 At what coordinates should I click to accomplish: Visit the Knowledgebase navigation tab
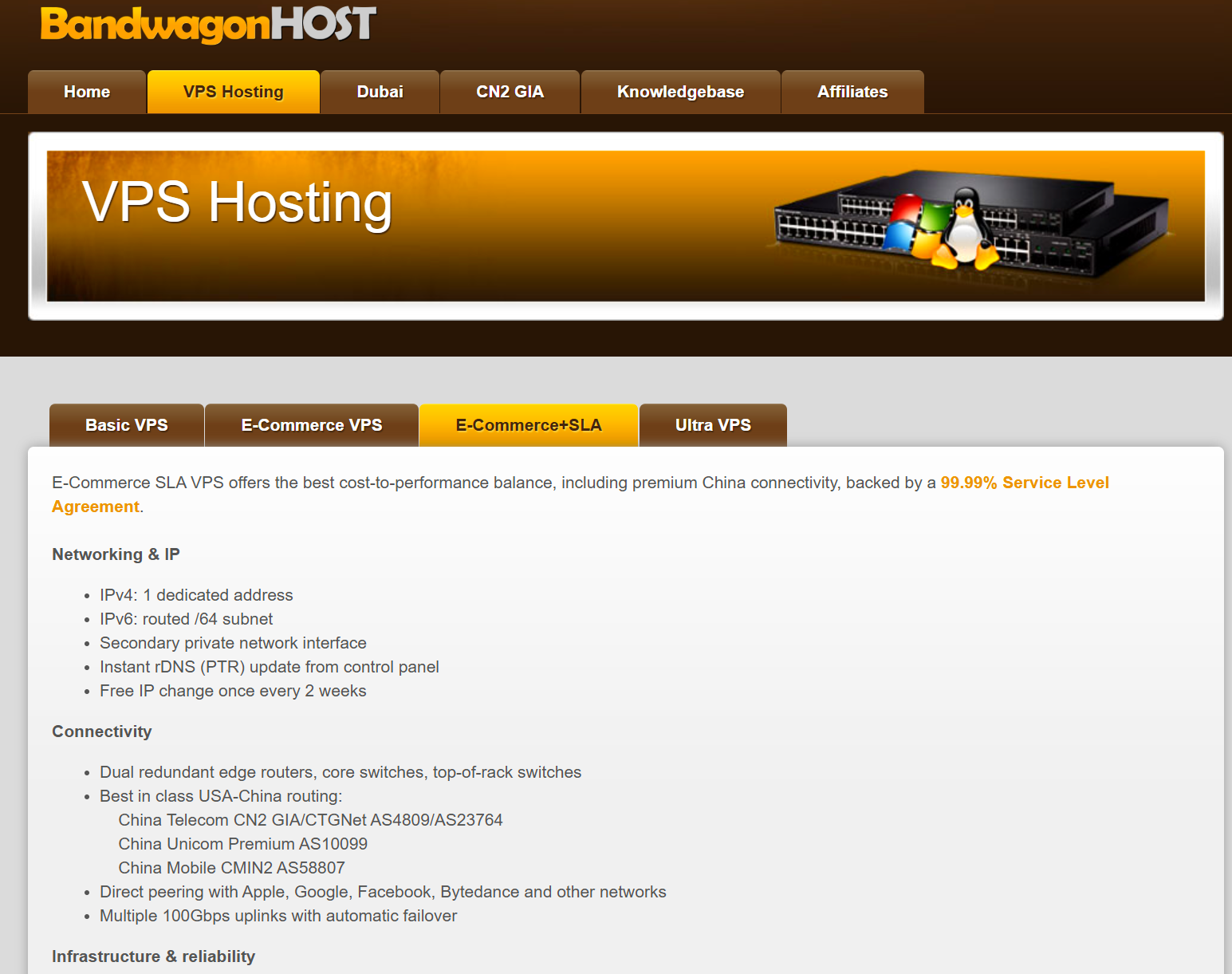tap(680, 92)
